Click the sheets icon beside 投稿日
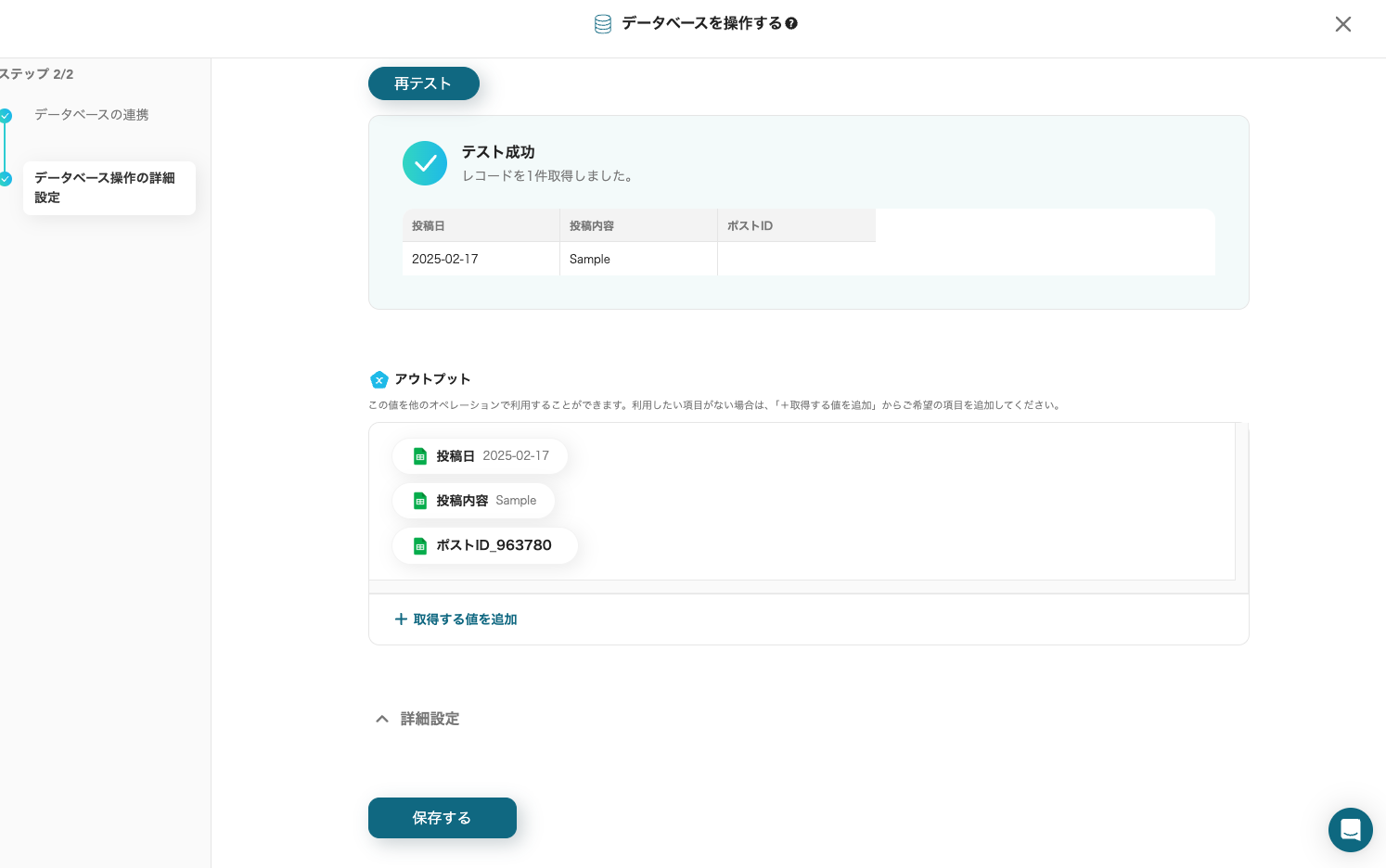Image resolution: width=1386 pixels, height=868 pixels. (420, 456)
